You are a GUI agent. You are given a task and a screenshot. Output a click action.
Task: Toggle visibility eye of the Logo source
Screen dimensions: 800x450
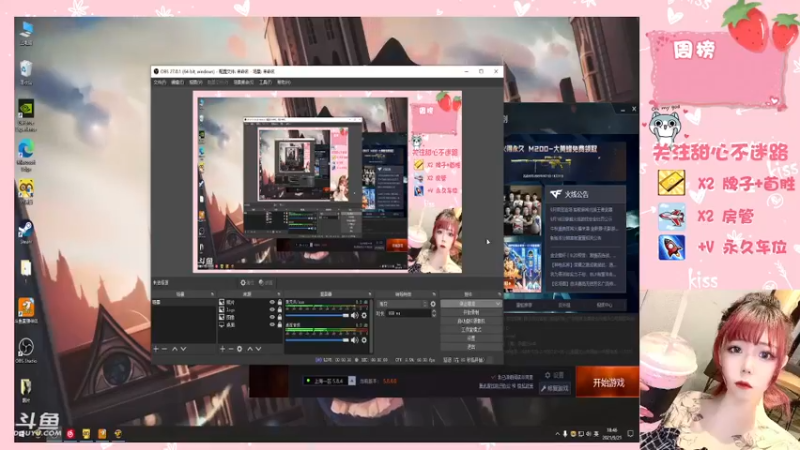272,310
